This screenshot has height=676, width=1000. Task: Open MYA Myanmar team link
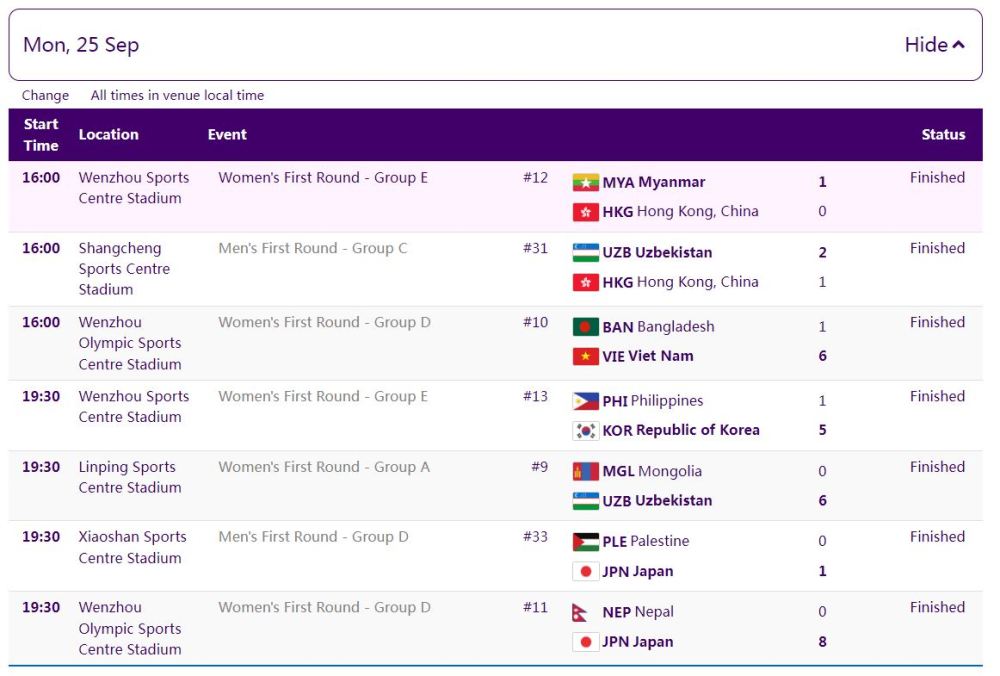[x=654, y=182]
